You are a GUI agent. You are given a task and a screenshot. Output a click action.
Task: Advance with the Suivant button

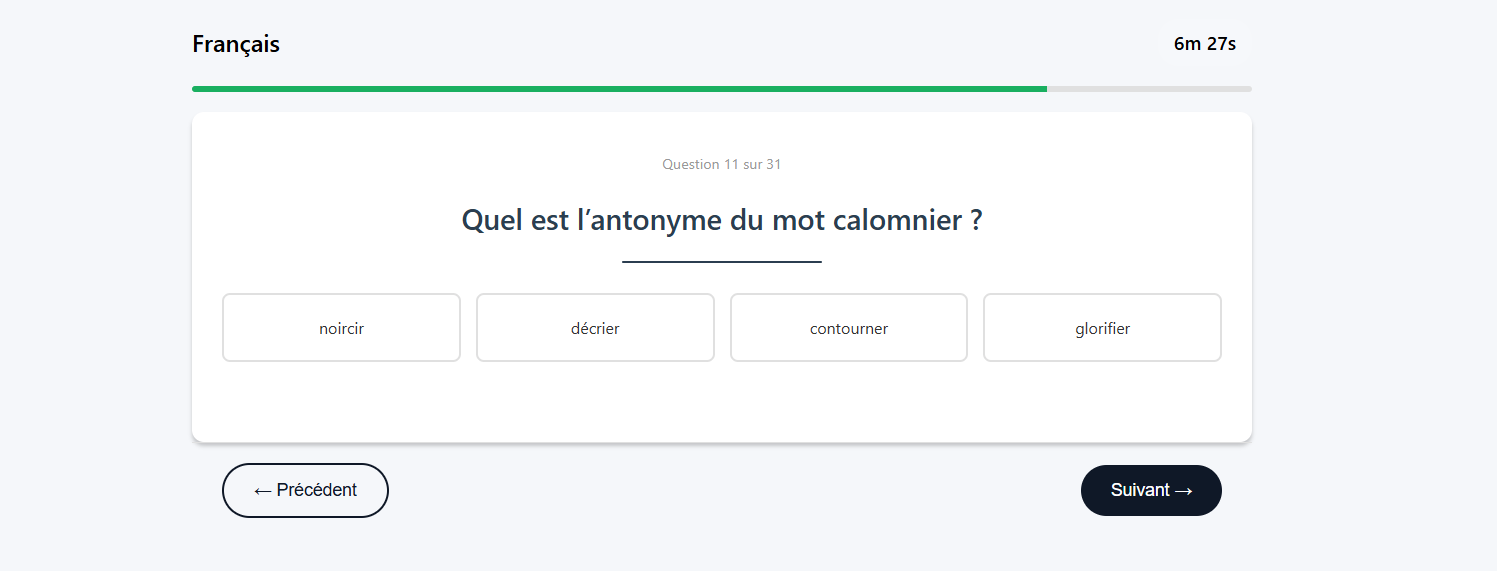tap(1151, 490)
